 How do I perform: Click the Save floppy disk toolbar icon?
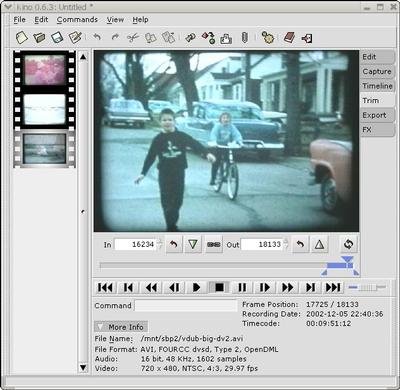[x=57, y=37]
